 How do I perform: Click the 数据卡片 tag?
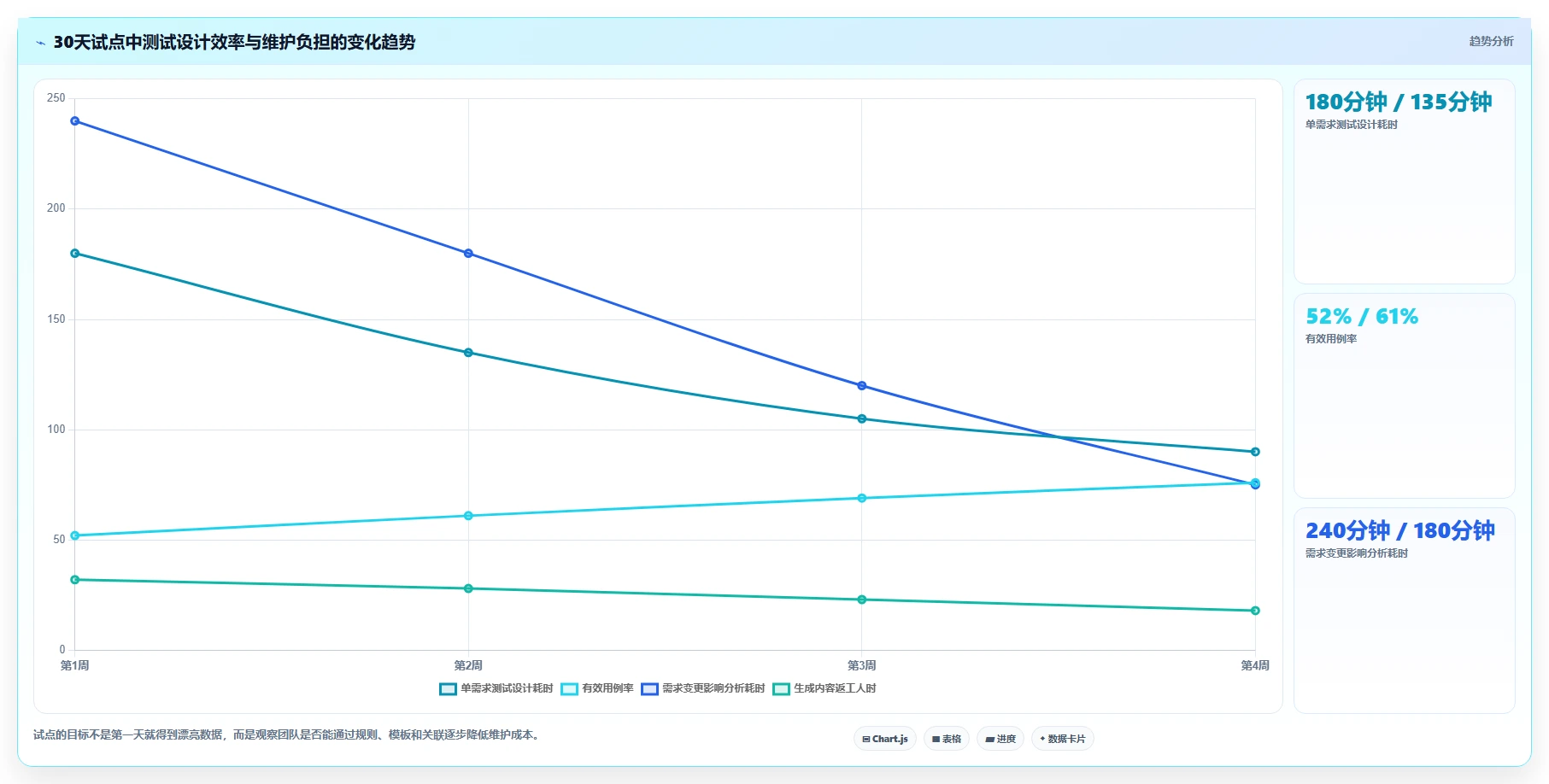coord(1063,739)
